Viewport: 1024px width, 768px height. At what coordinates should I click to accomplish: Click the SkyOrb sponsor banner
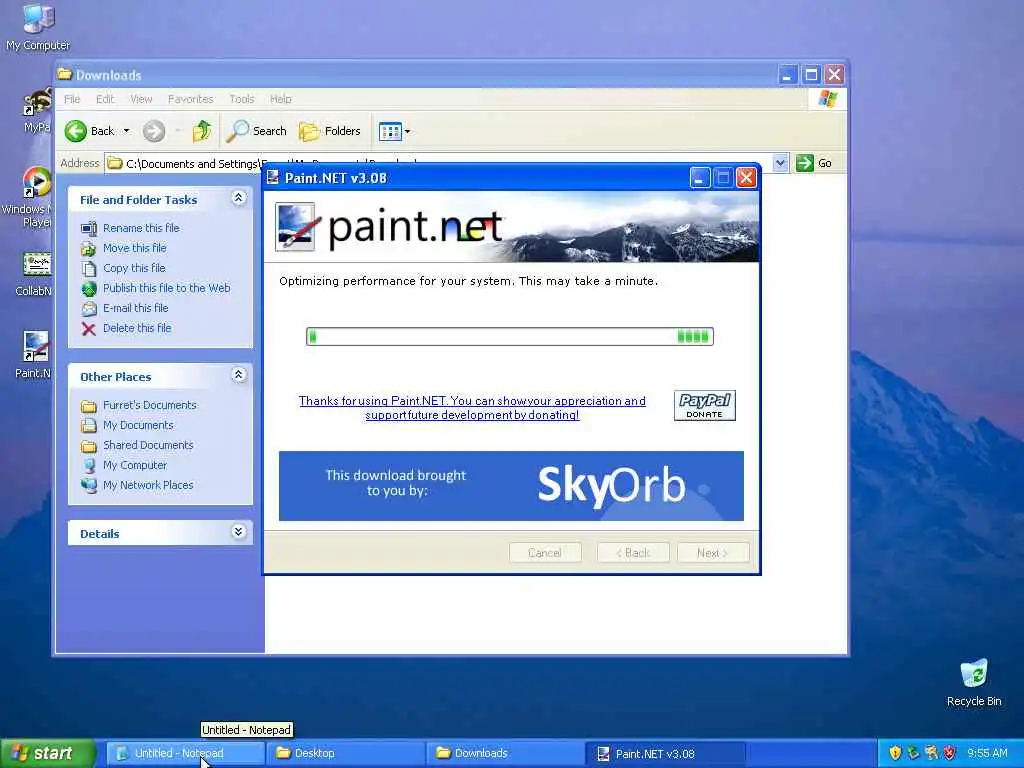pyautogui.click(x=511, y=486)
